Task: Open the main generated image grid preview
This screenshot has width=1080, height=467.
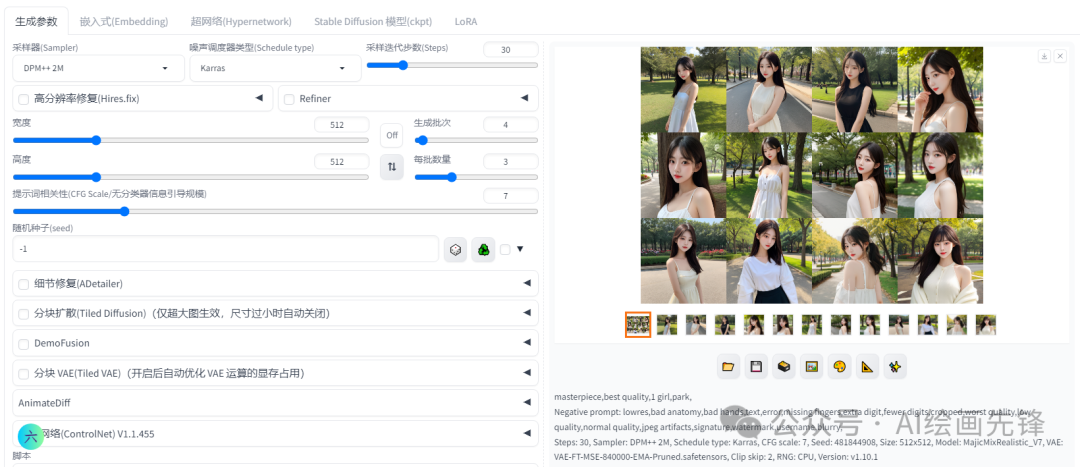Action: [x=811, y=175]
